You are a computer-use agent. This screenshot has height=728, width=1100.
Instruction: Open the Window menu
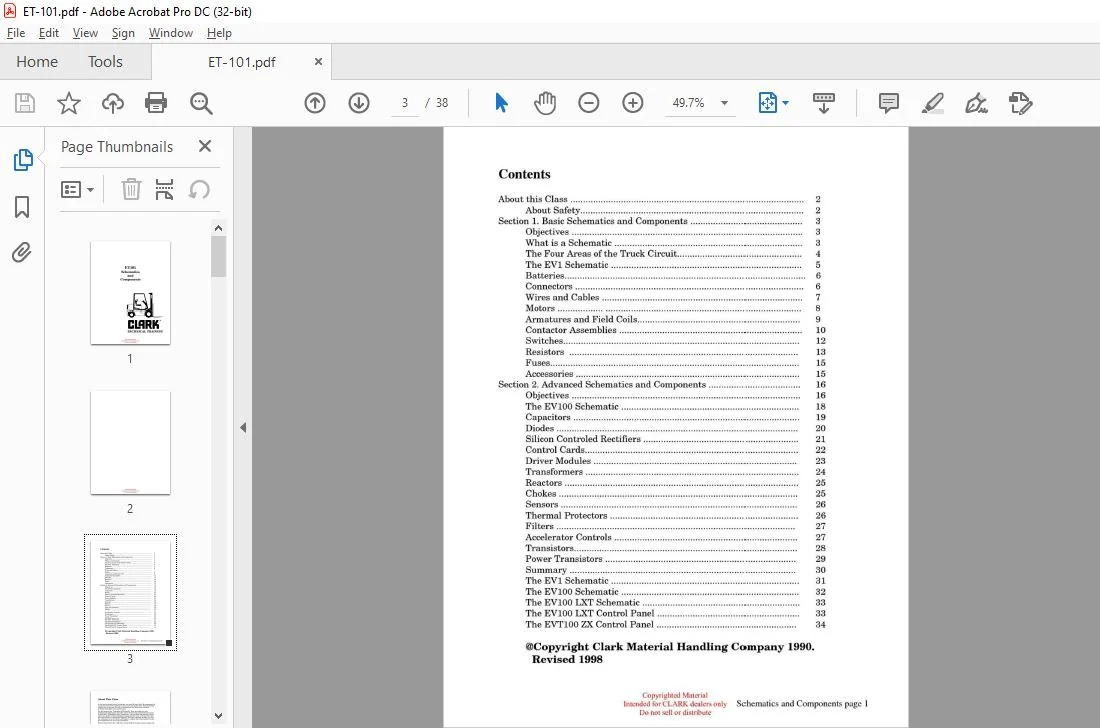coord(170,33)
